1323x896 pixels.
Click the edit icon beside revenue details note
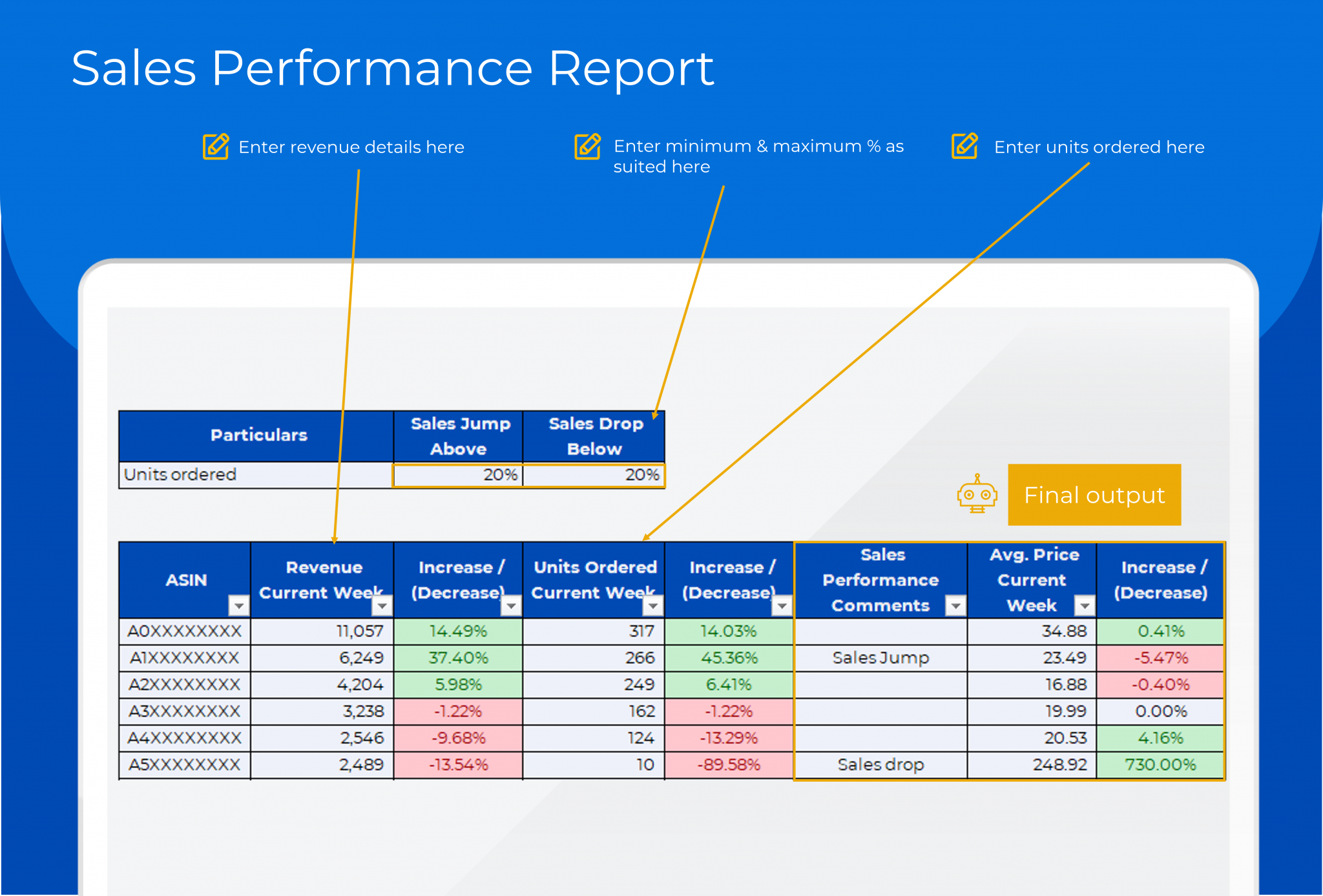coord(216,147)
